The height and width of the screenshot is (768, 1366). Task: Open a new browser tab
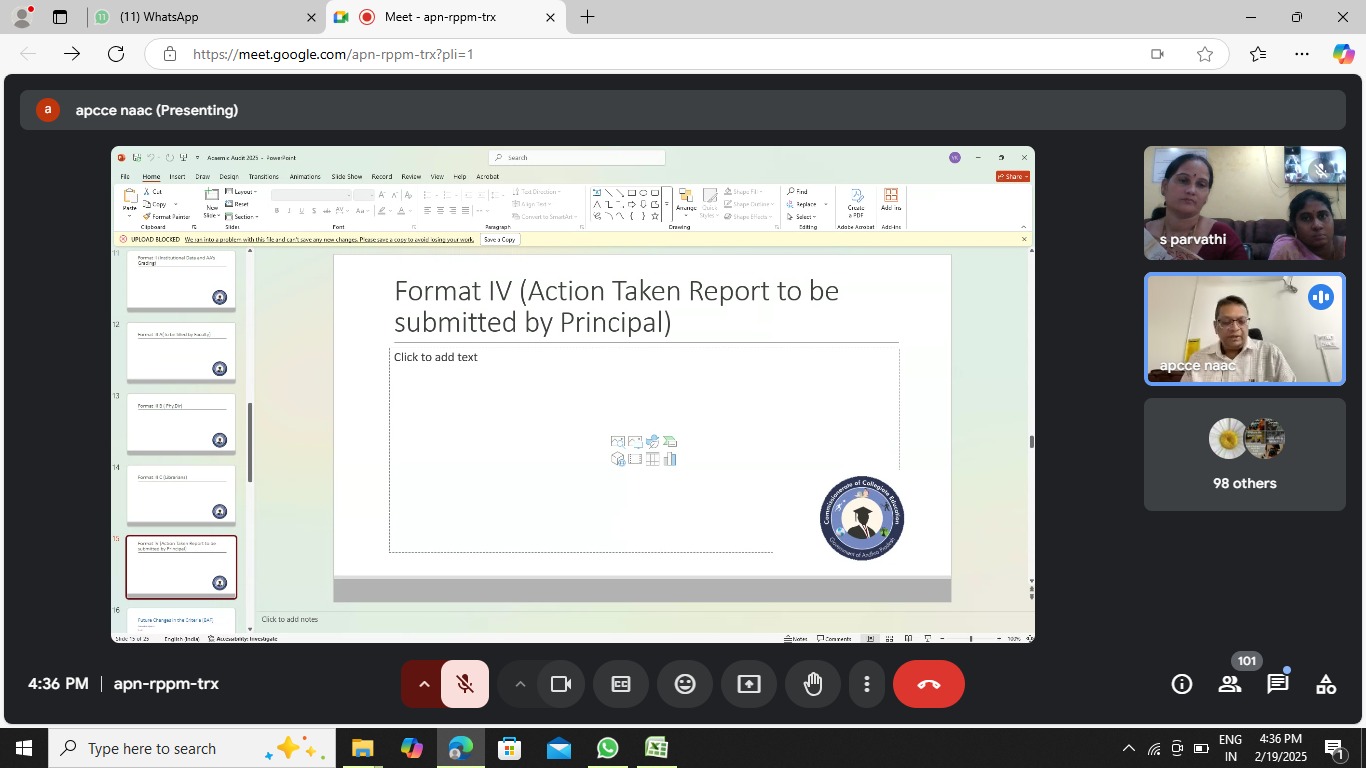pyautogui.click(x=587, y=17)
